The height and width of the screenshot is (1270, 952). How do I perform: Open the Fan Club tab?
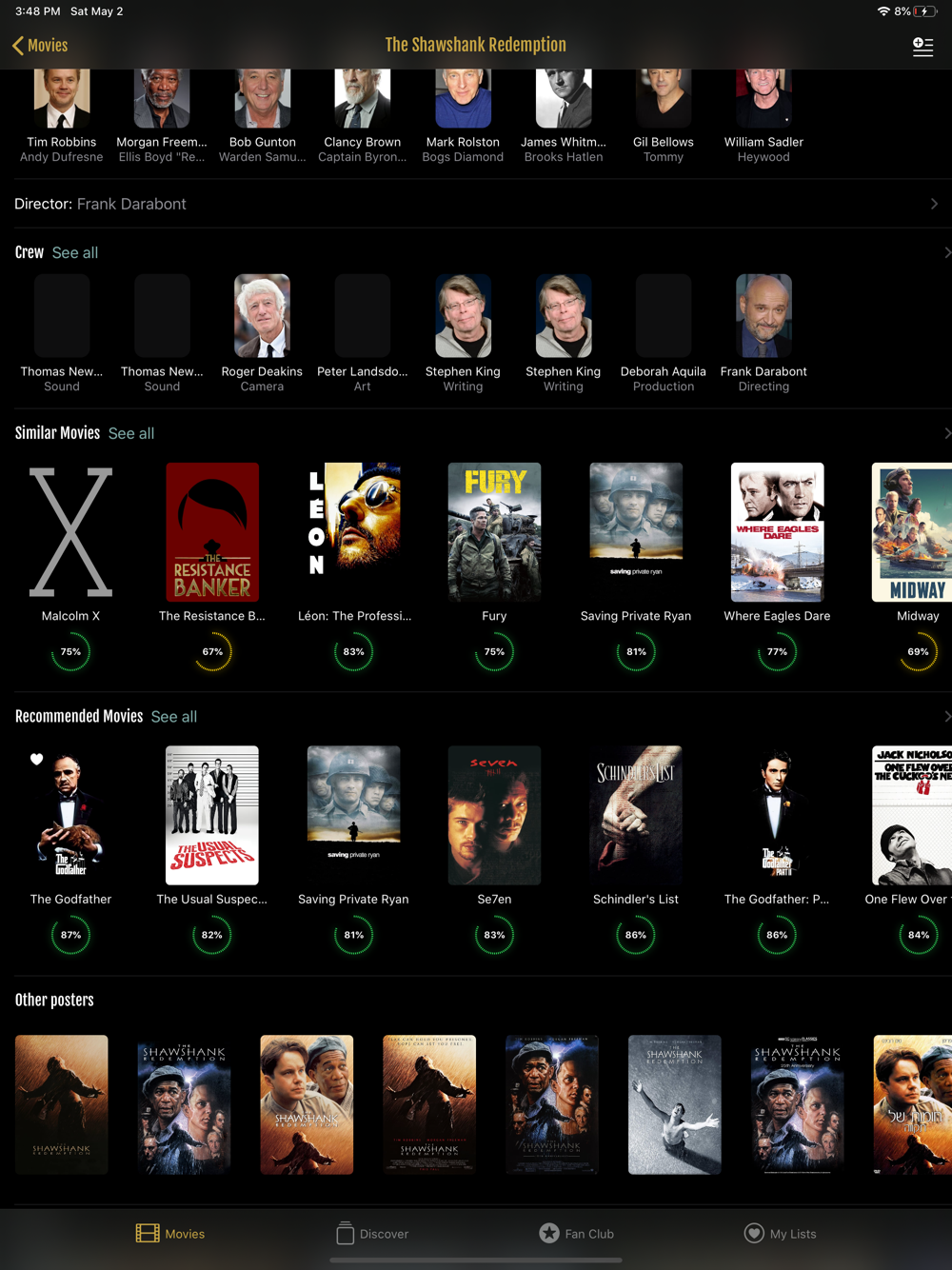coord(576,1233)
